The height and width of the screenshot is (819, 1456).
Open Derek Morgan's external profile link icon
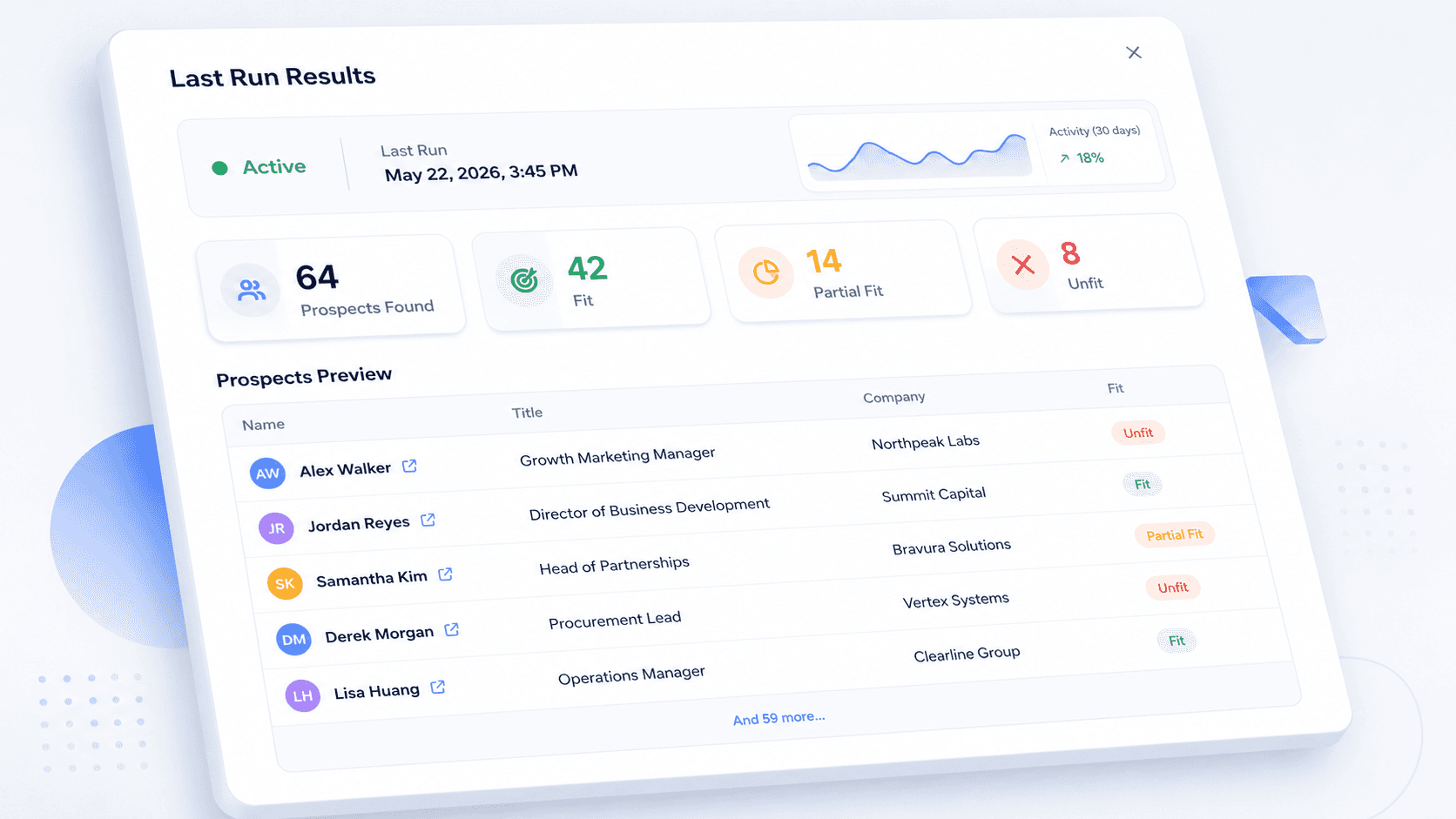click(x=451, y=629)
